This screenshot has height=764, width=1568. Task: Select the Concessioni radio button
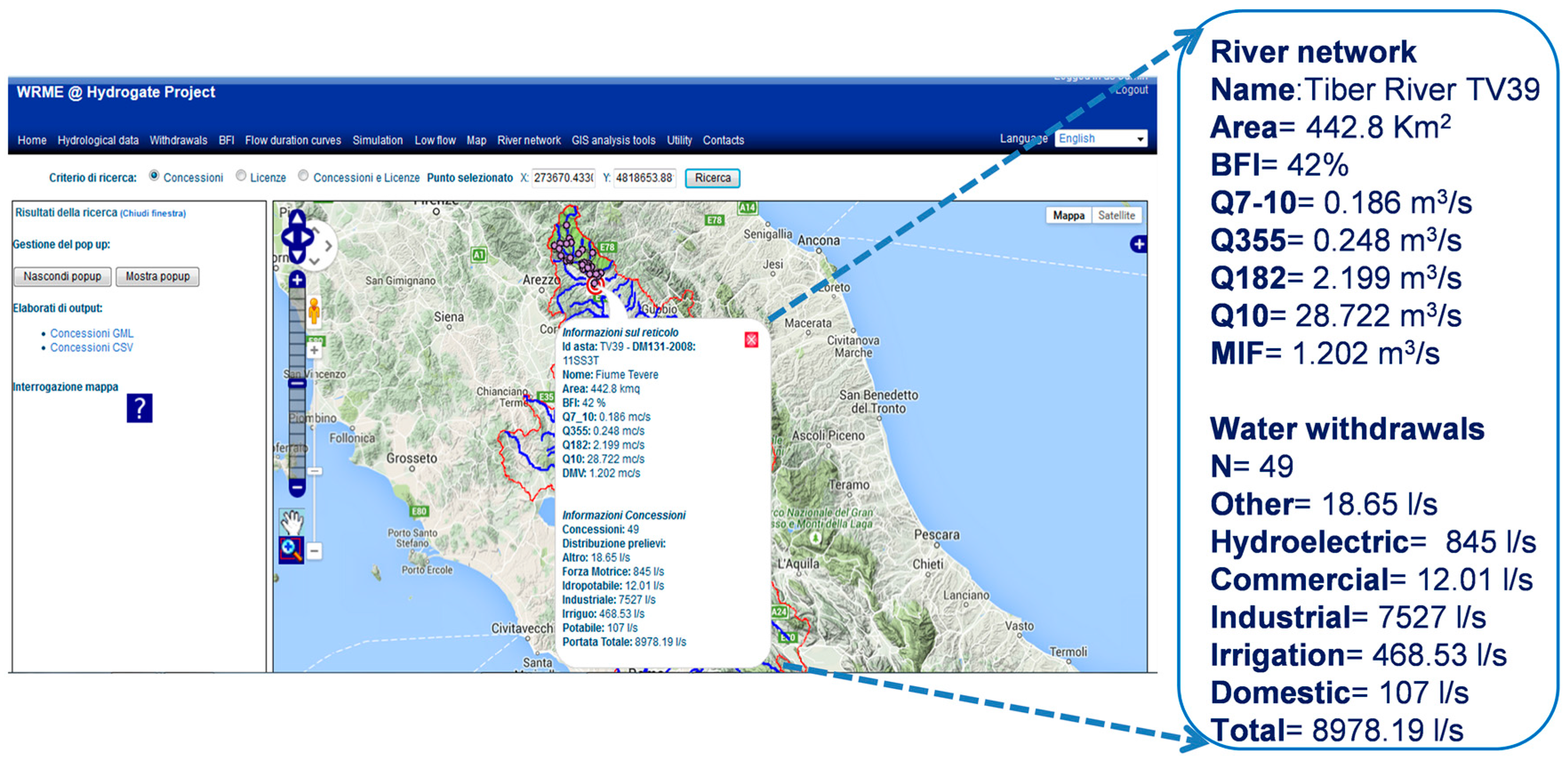point(155,176)
